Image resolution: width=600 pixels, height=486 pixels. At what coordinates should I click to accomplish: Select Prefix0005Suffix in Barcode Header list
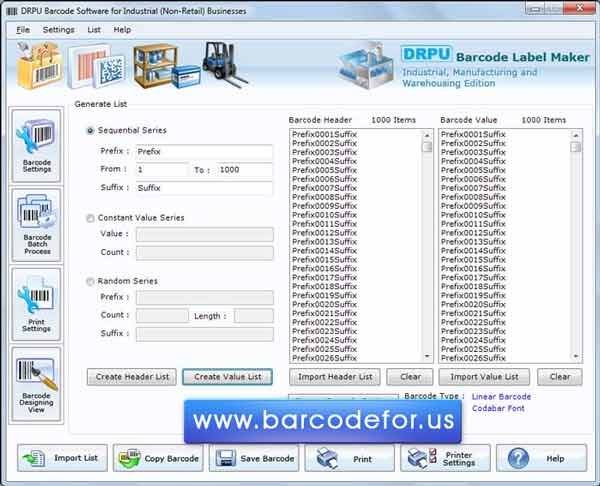click(x=324, y=170)
